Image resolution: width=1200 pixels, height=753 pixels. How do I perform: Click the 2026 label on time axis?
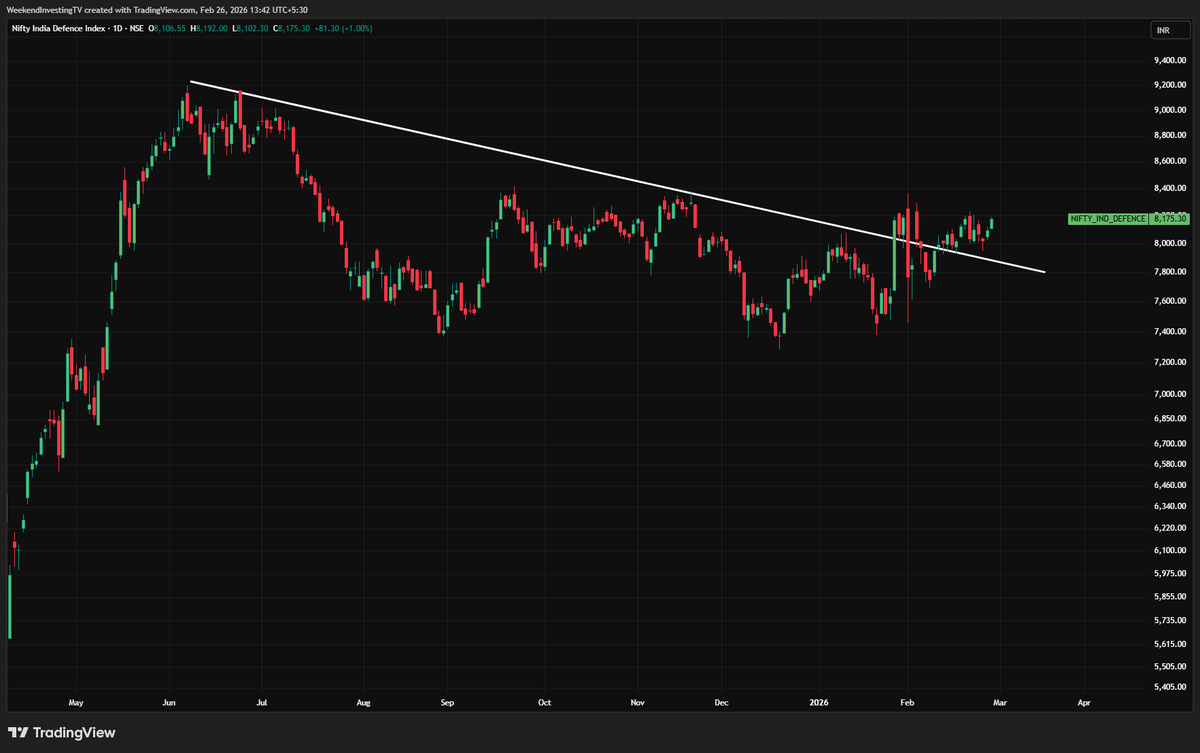(821, 703)
